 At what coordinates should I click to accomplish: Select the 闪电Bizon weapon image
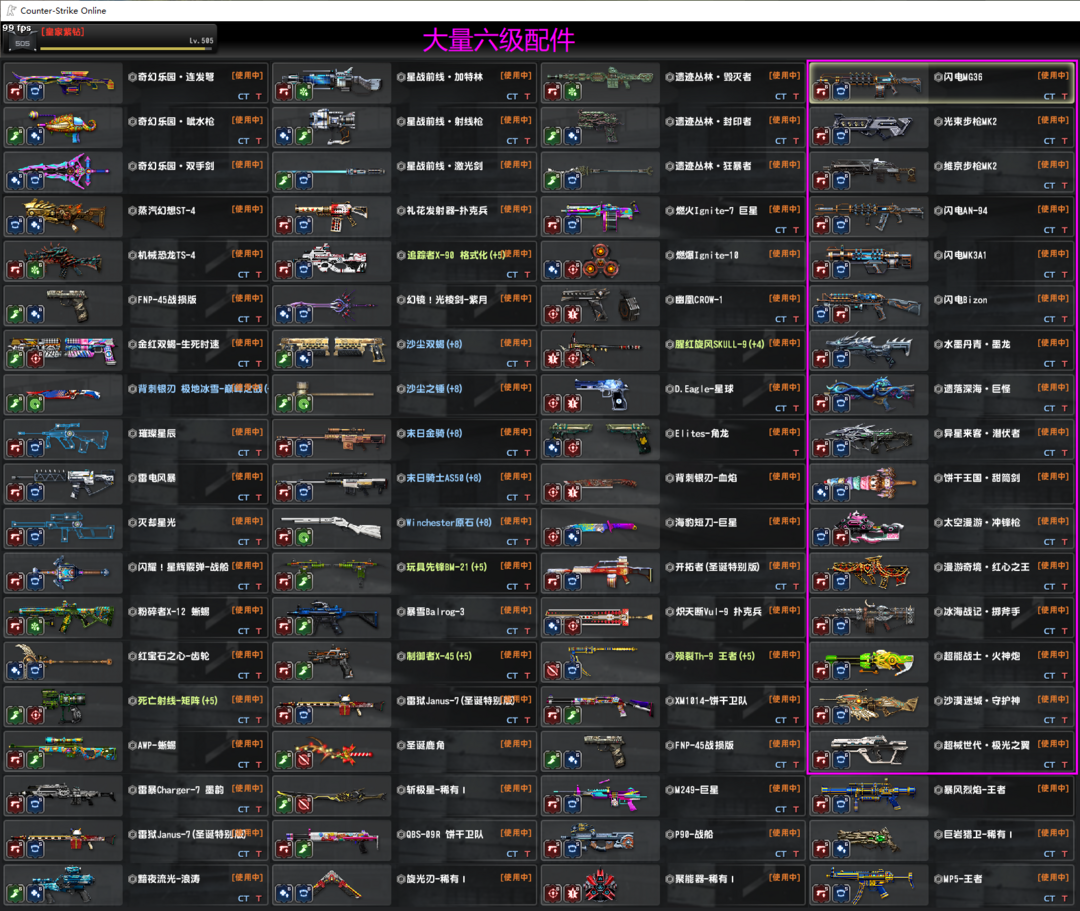coord(865,299)
